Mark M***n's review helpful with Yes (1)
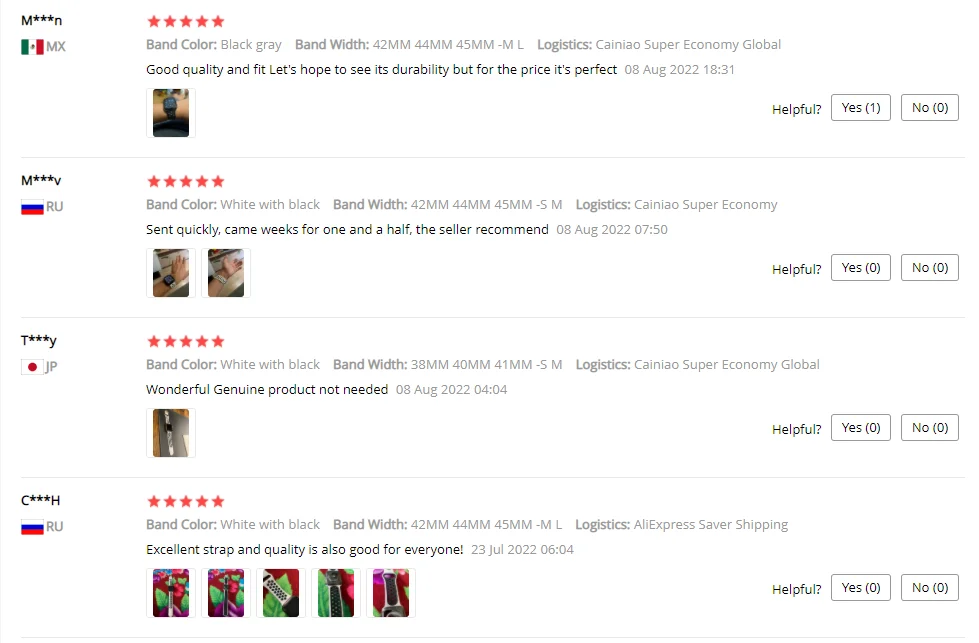The height and width of the screenshot is (643, 979). coord(860,108)
